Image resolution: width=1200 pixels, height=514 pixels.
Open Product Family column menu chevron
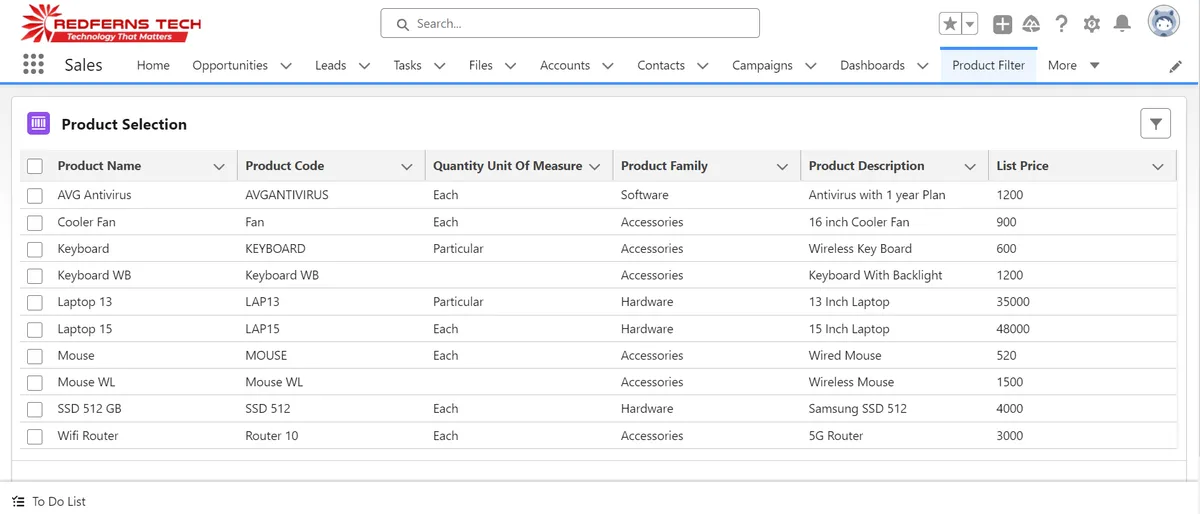(782, 166)
